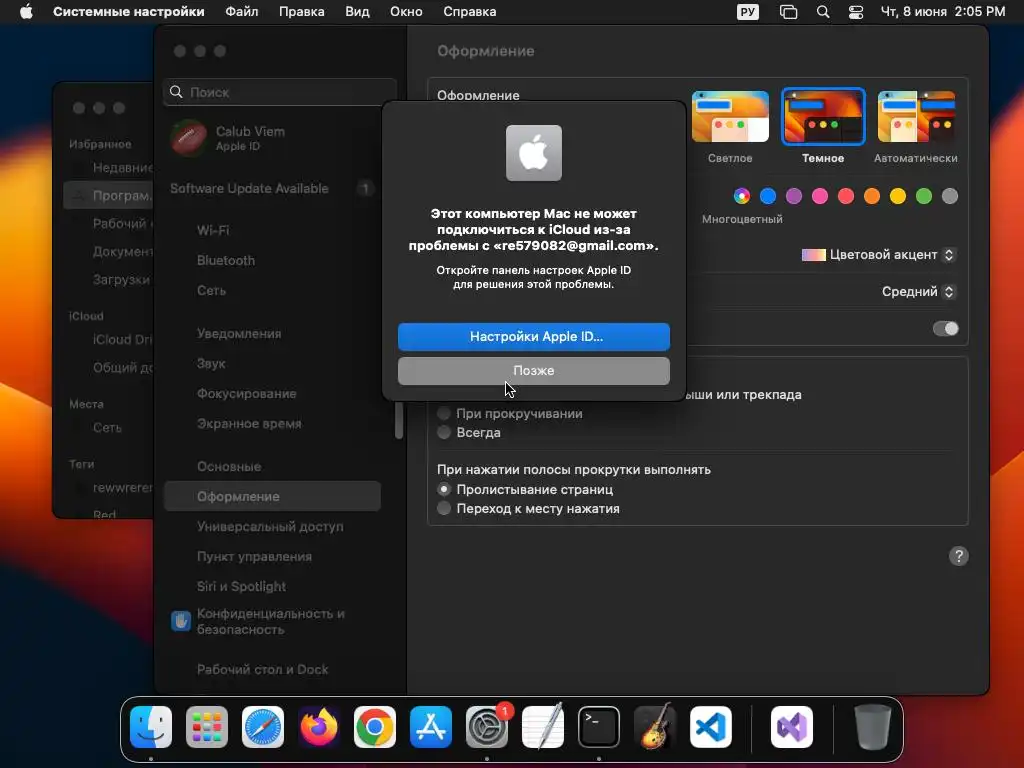Select the 'Светлое' appearance thumbnail
The height and width of the screenshot is (768, 1024).
point(730,116)
